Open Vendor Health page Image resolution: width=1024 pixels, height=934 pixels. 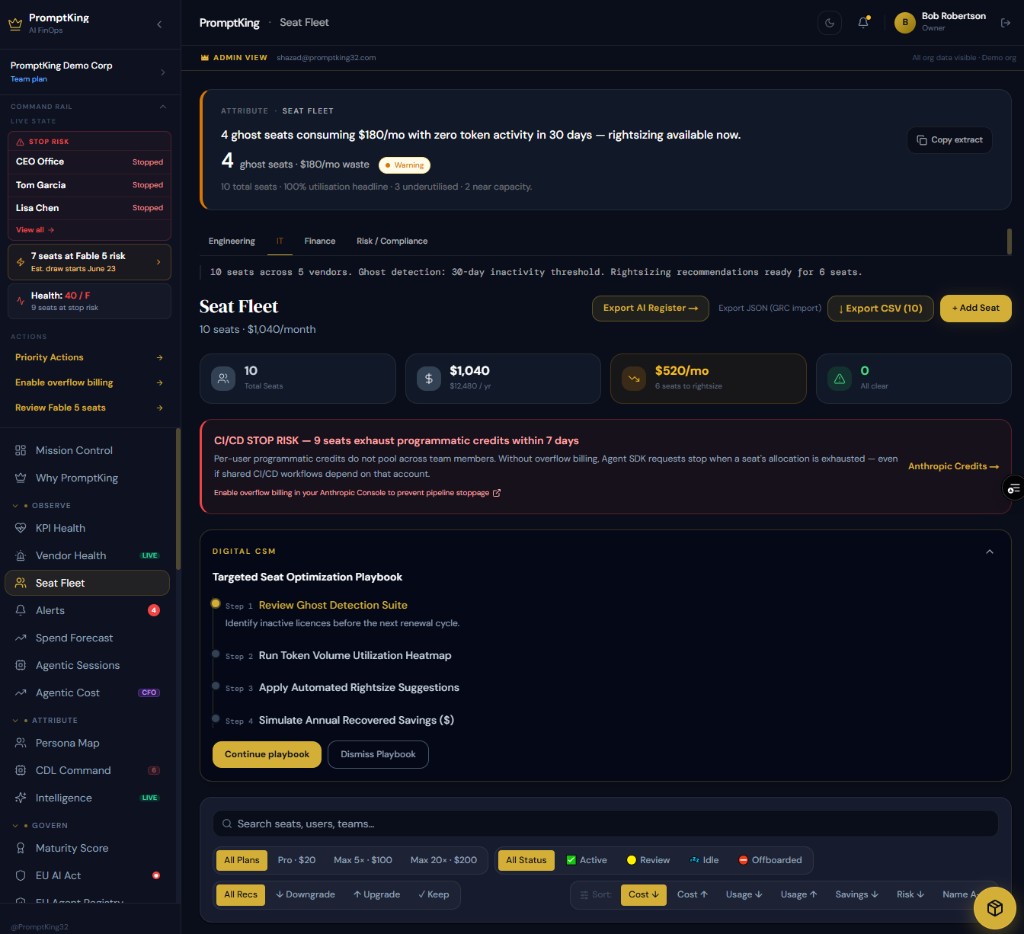click(x=87, y=555)
